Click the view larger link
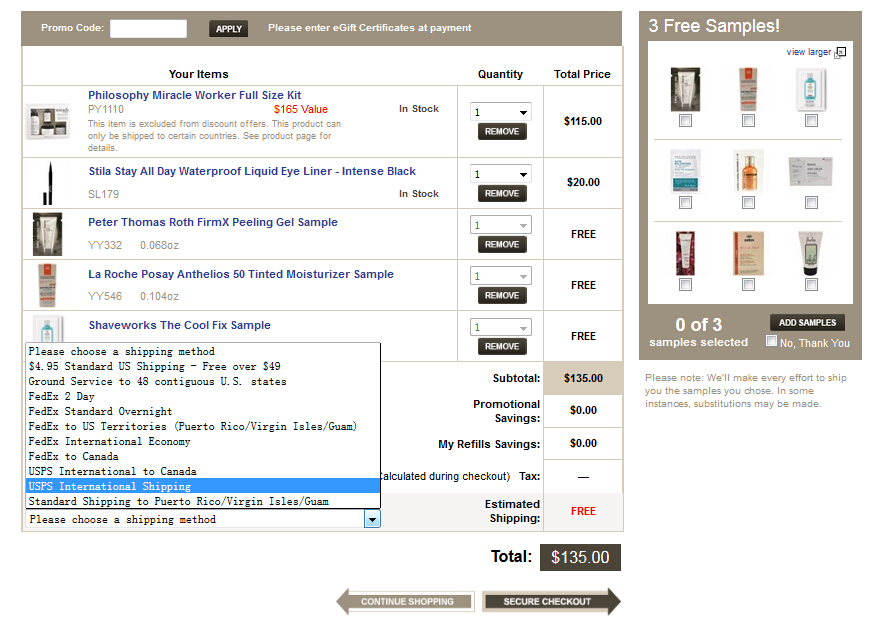Image resolution: width=882 pixels, height=625 pixels. click(x=808, y=52)
